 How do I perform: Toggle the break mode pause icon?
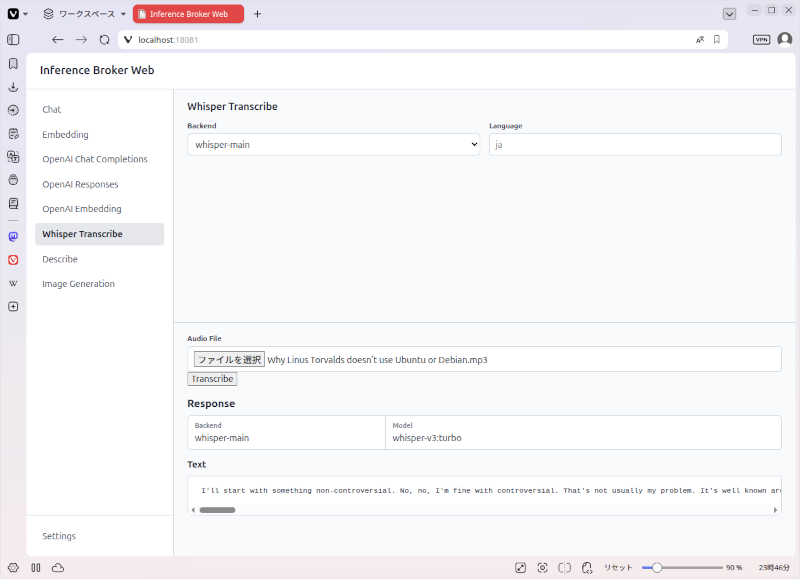pyautogui.click(x=36, y=568)
